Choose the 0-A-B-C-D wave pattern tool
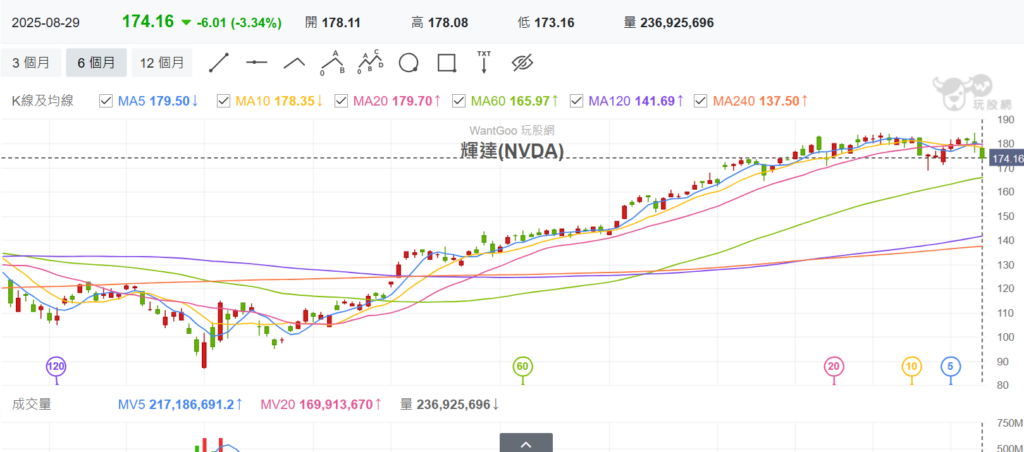Image resolution: width=1024 pixels, height=452 pixels. click(x=370, y=62)
